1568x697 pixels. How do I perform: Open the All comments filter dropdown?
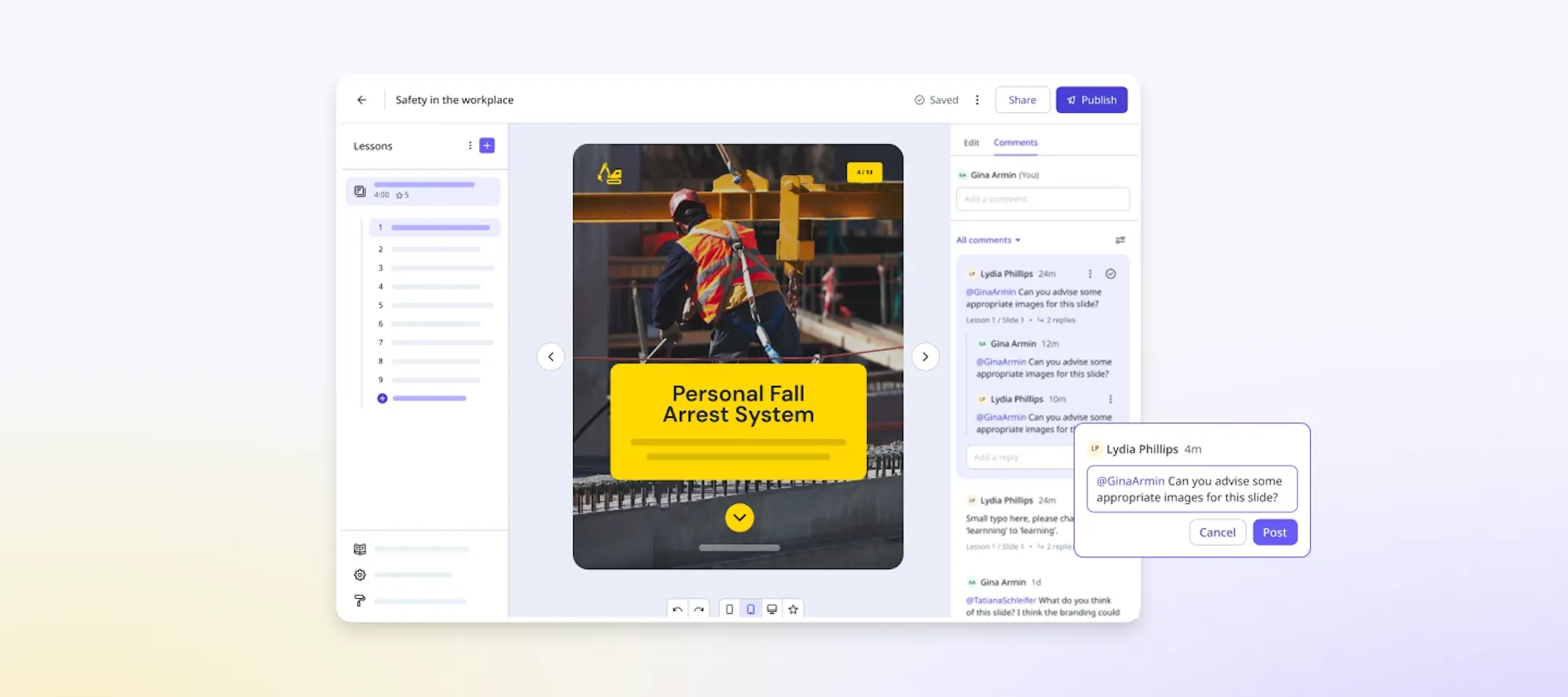(x=989, y=240)
